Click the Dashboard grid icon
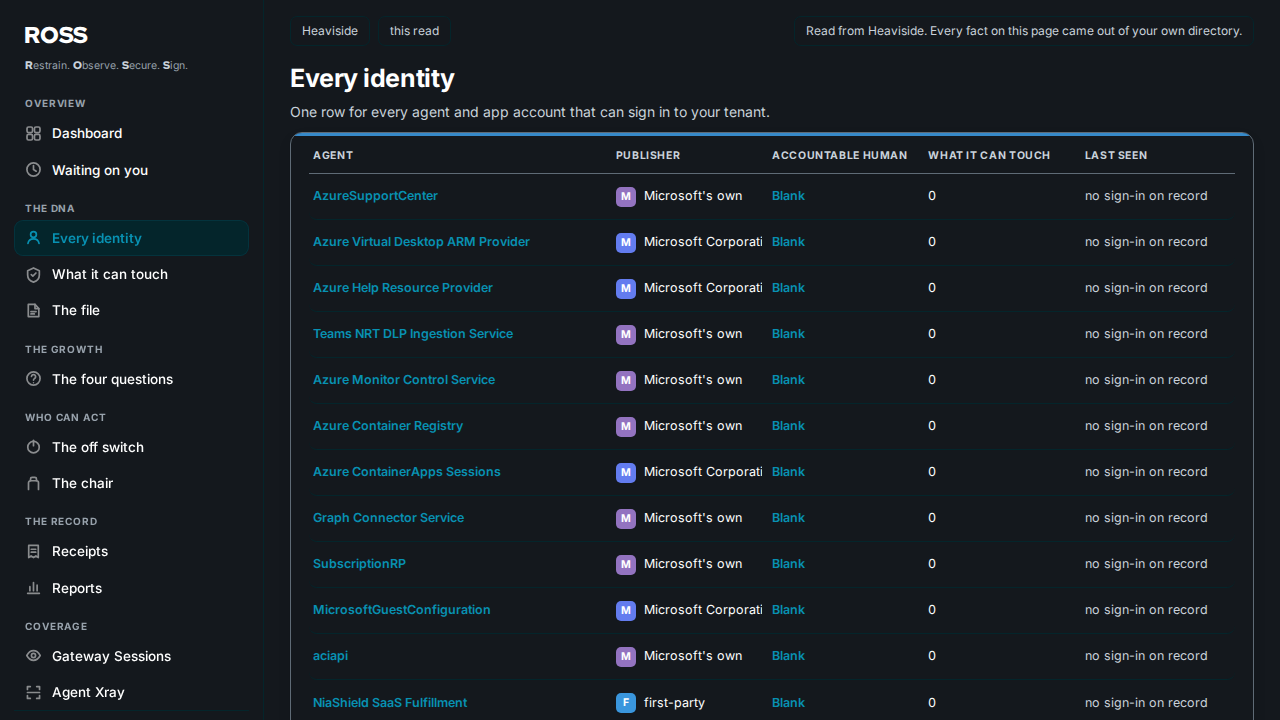This screenshot has width=1280, height=720. click(x=33, y=133)
